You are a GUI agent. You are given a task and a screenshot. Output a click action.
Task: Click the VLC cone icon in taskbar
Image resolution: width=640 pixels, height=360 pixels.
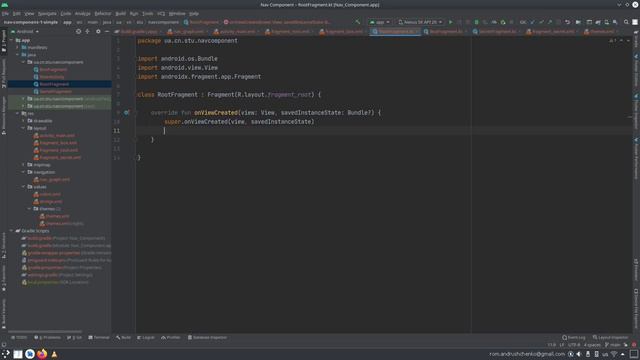coord(54,354)
